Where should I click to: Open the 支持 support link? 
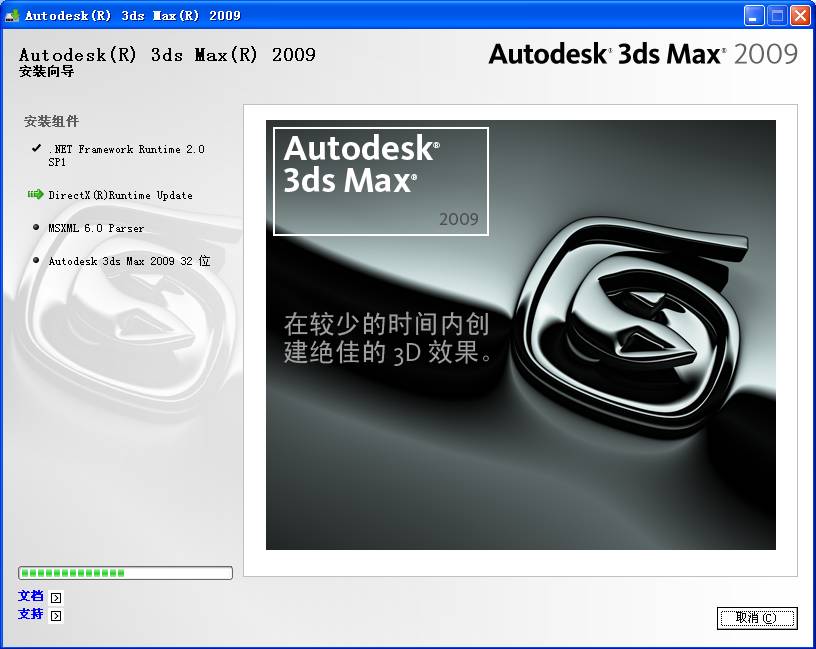(x=31, y=614)
